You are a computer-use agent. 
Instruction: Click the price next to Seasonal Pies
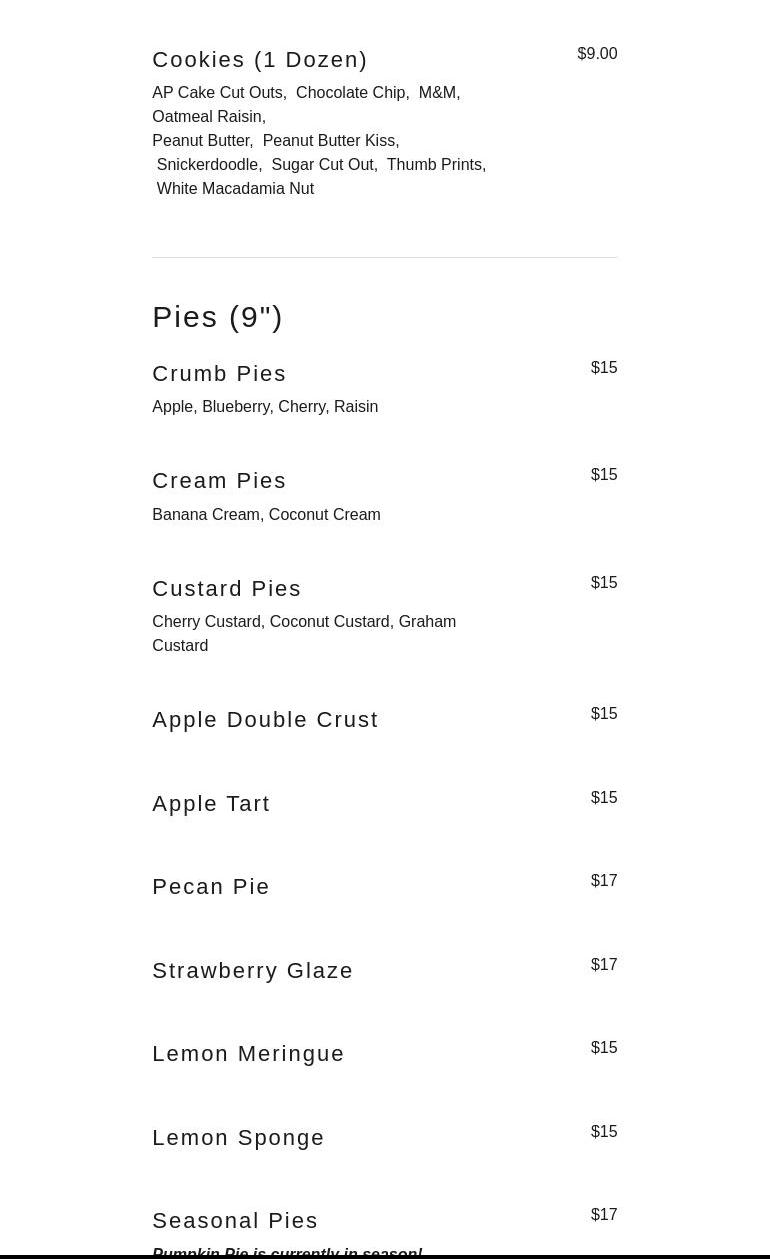pos(604,1215)
